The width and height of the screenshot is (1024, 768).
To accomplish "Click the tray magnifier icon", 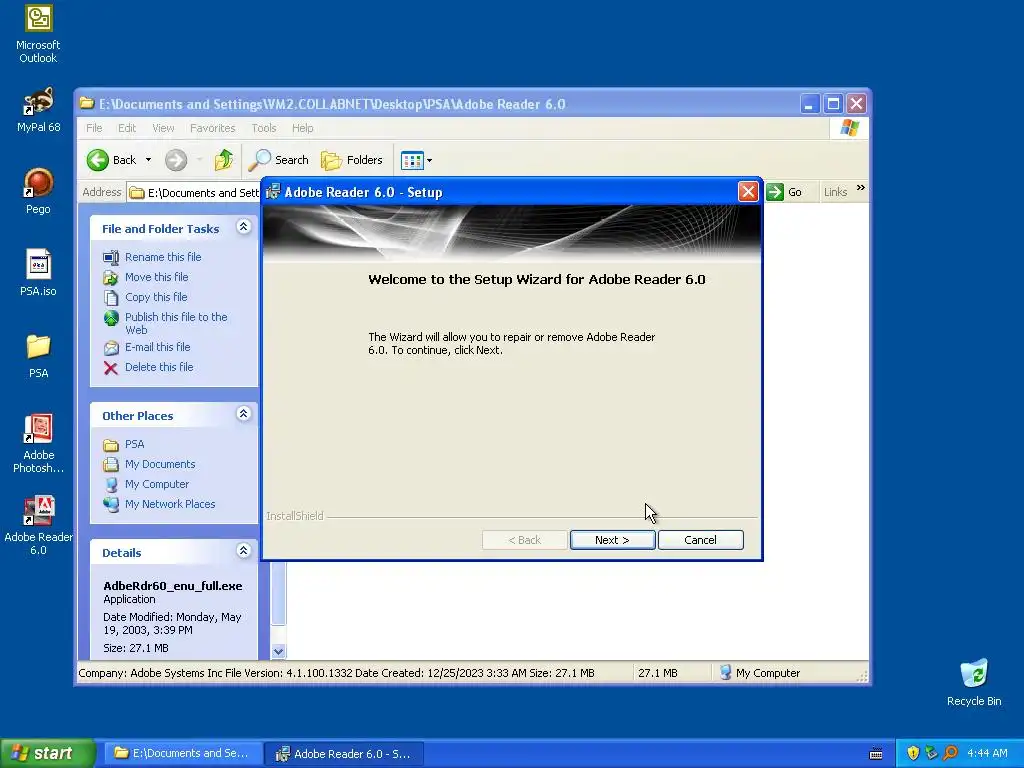I will pyautogui.click(x=950, y=753).
